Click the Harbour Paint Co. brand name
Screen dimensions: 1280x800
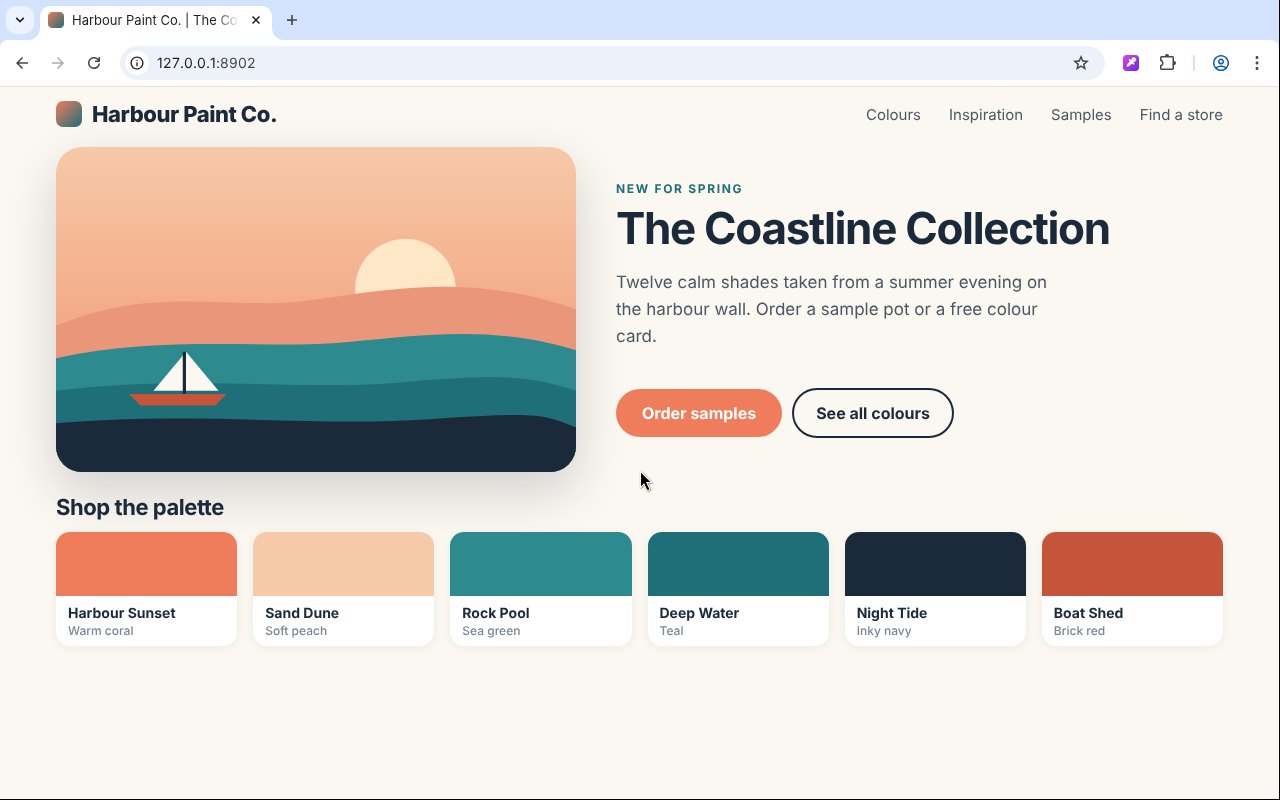pos(184,115)
